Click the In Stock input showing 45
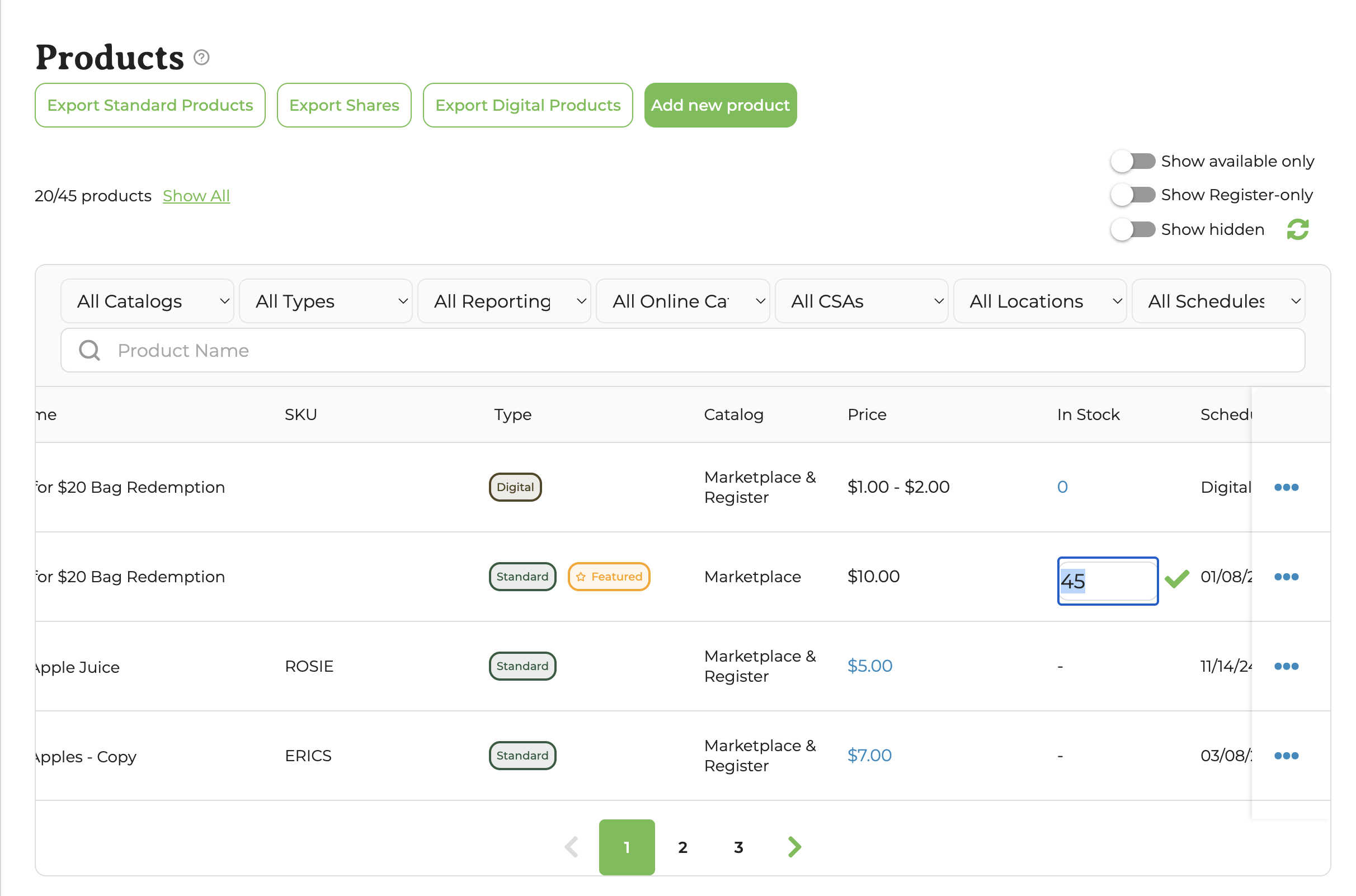 (x=1108, y=581)
